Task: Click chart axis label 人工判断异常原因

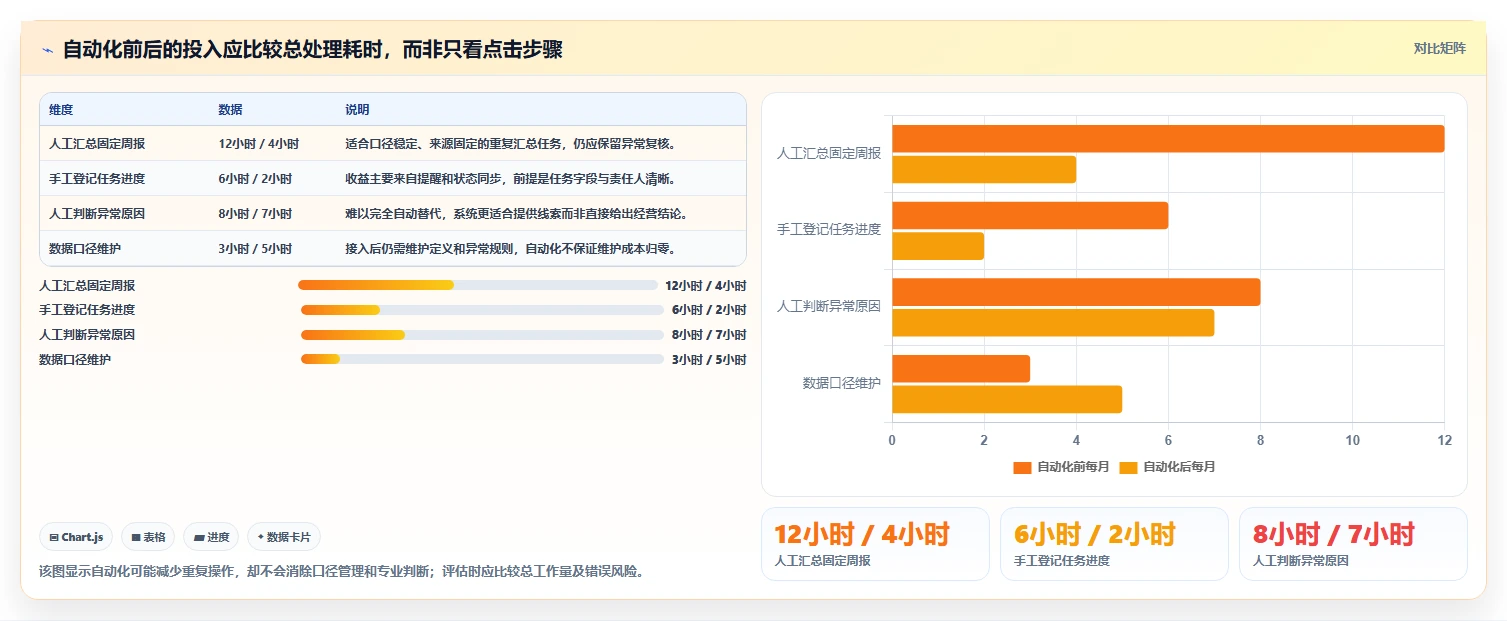Action: (829, 307)
